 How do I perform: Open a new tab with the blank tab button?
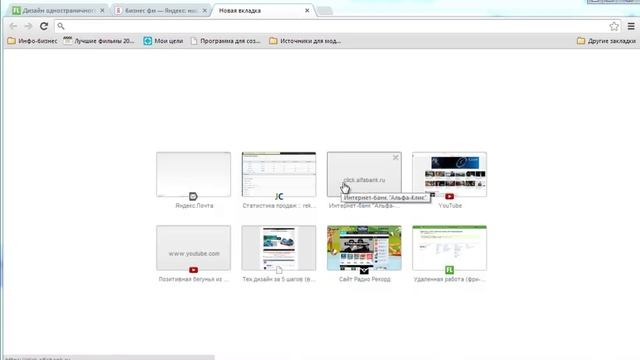[325, 11]
